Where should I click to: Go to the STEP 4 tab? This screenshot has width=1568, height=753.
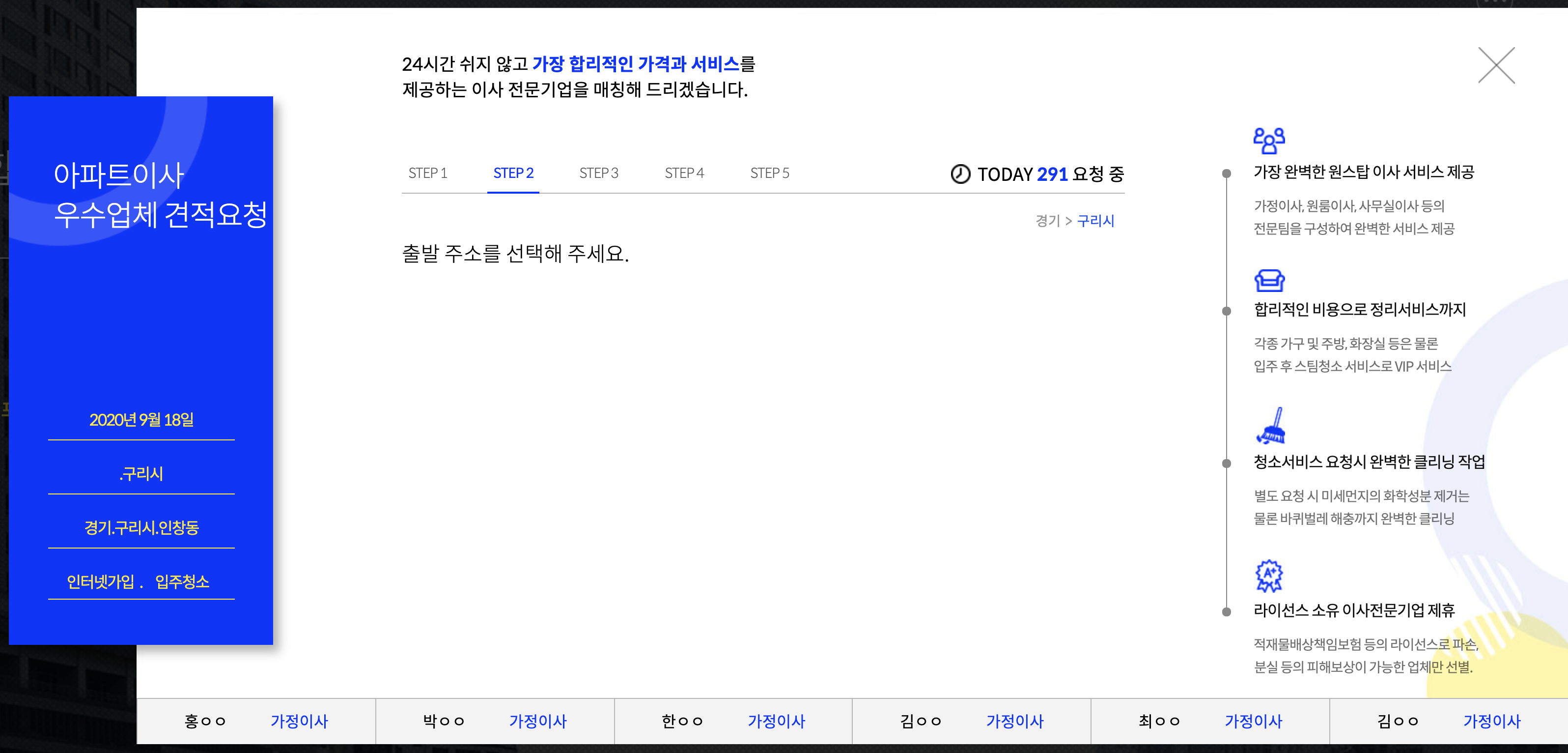[684, 173]
